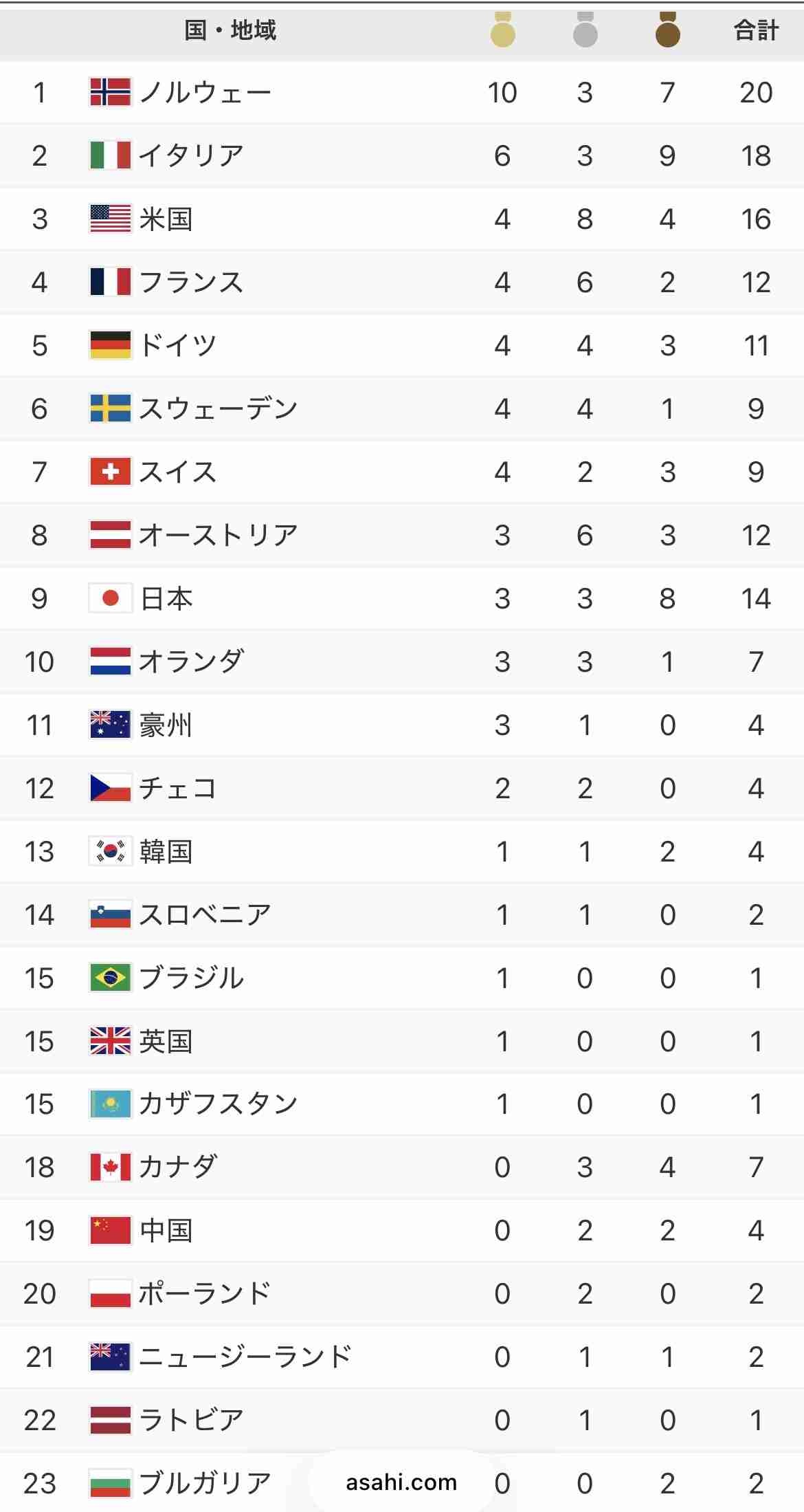Click the Switzerland flag icon
804x1512 pixels.
click(110, 472)
